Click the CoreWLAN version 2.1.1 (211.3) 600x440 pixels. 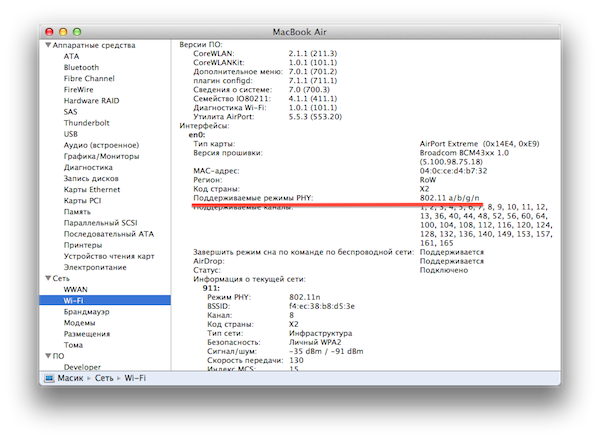313,54
